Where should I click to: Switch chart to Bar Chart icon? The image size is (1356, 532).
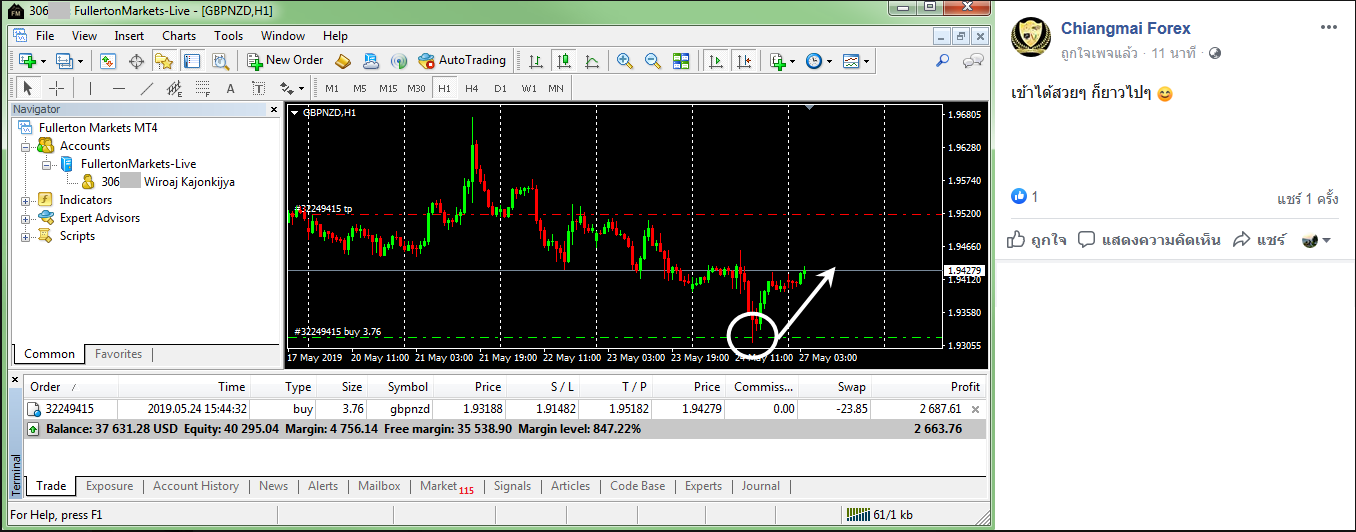point(536,61)
